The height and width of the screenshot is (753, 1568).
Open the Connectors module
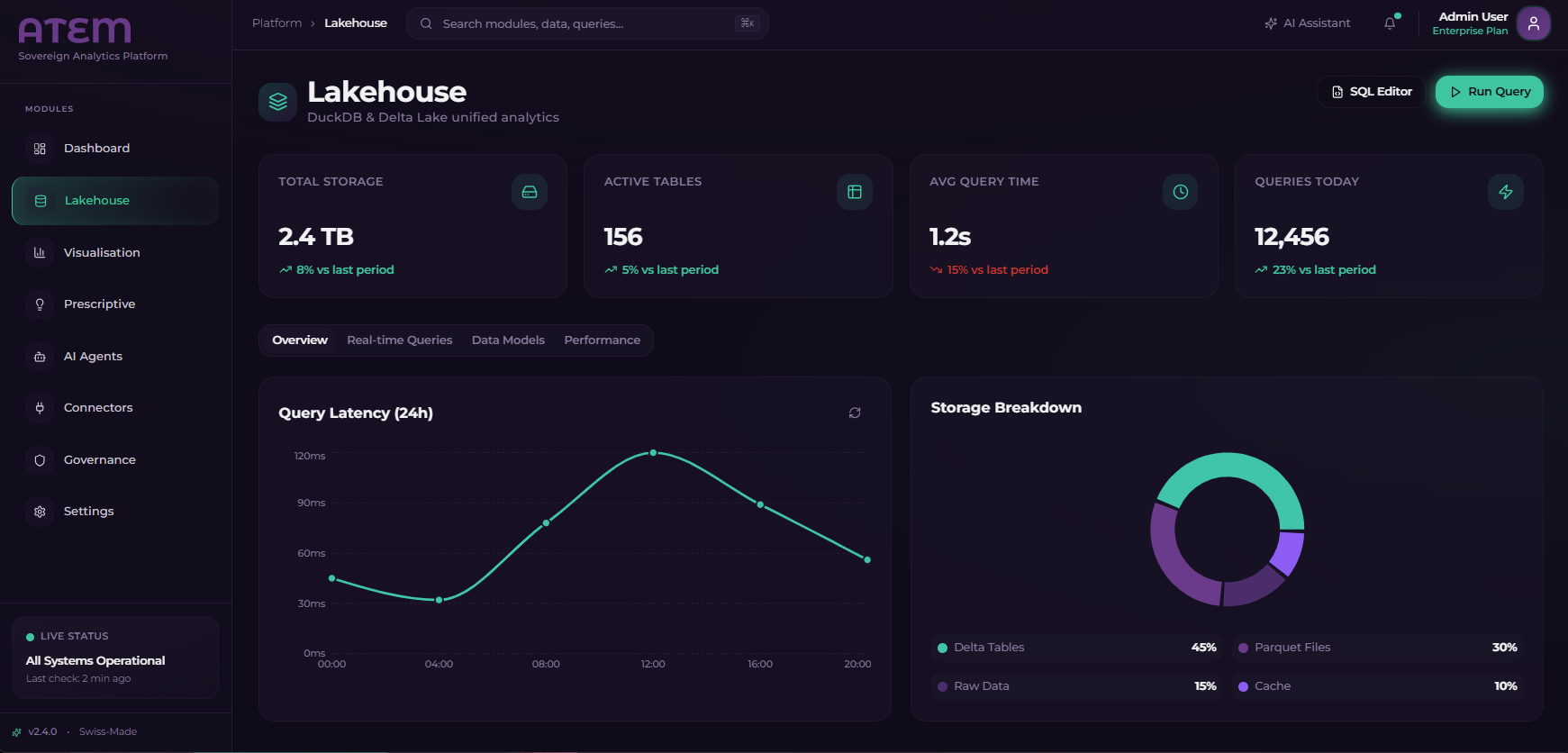tap(98, 408)
